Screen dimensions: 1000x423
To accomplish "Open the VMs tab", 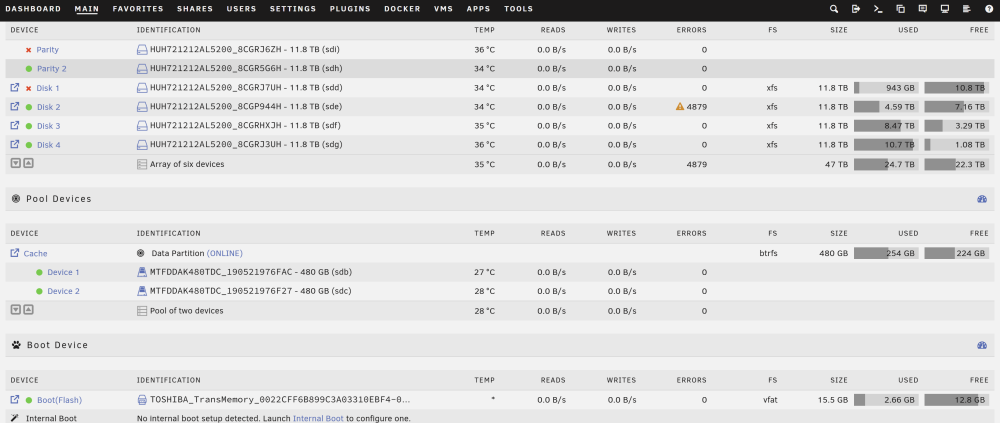I will tap(443, 9).
